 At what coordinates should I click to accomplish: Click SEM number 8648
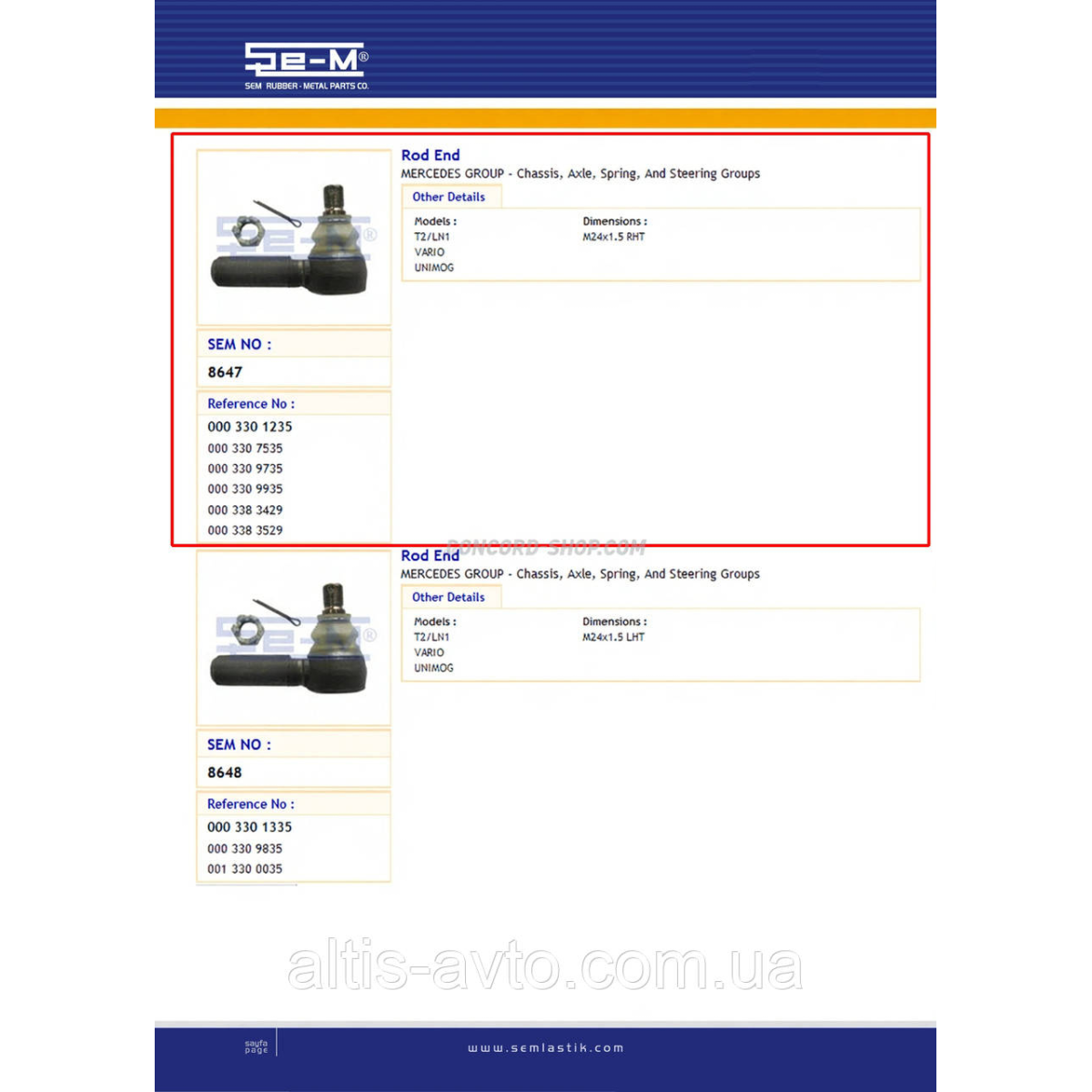(x=225, y=773)
